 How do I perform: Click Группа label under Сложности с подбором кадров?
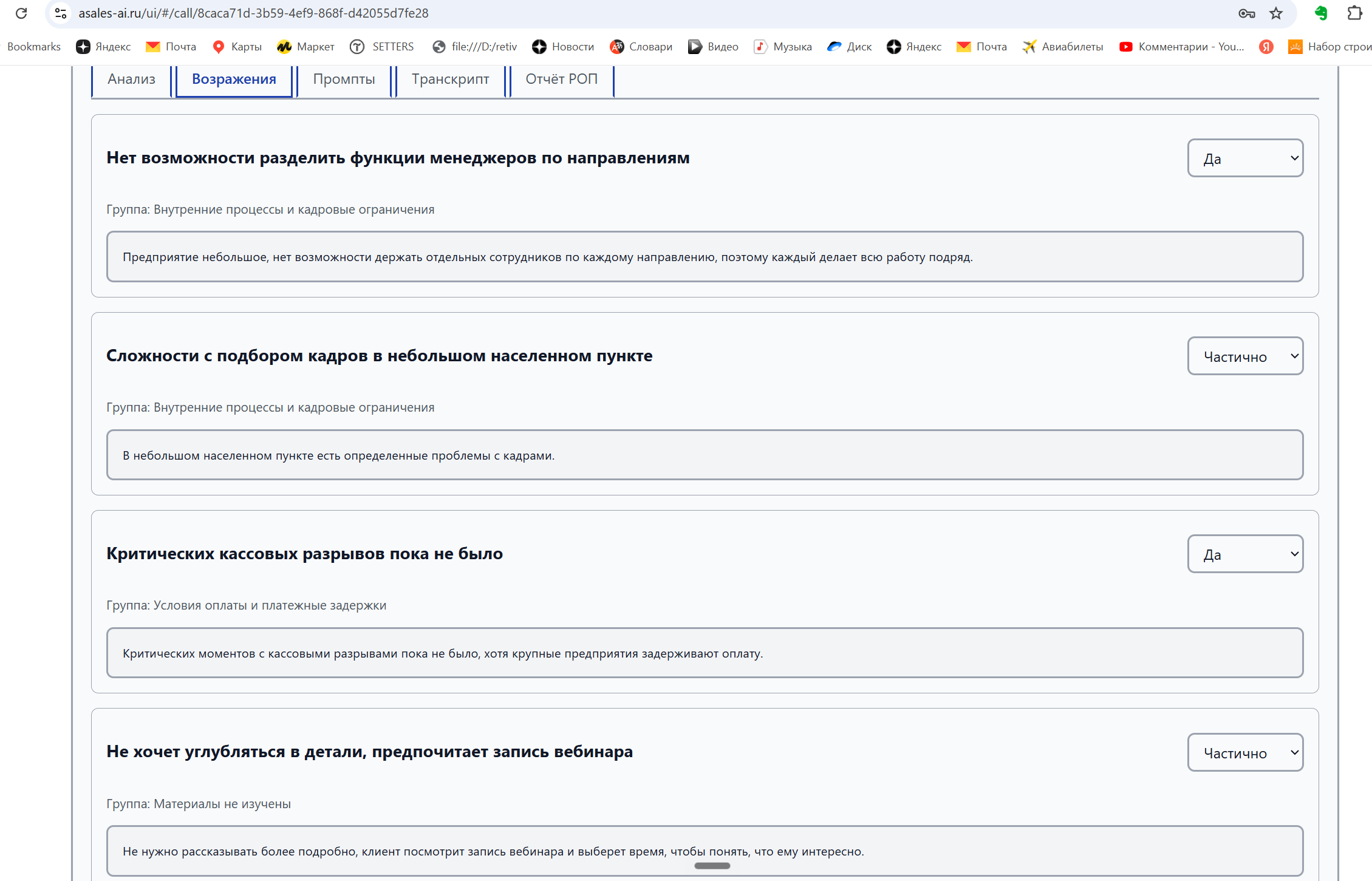270,407
